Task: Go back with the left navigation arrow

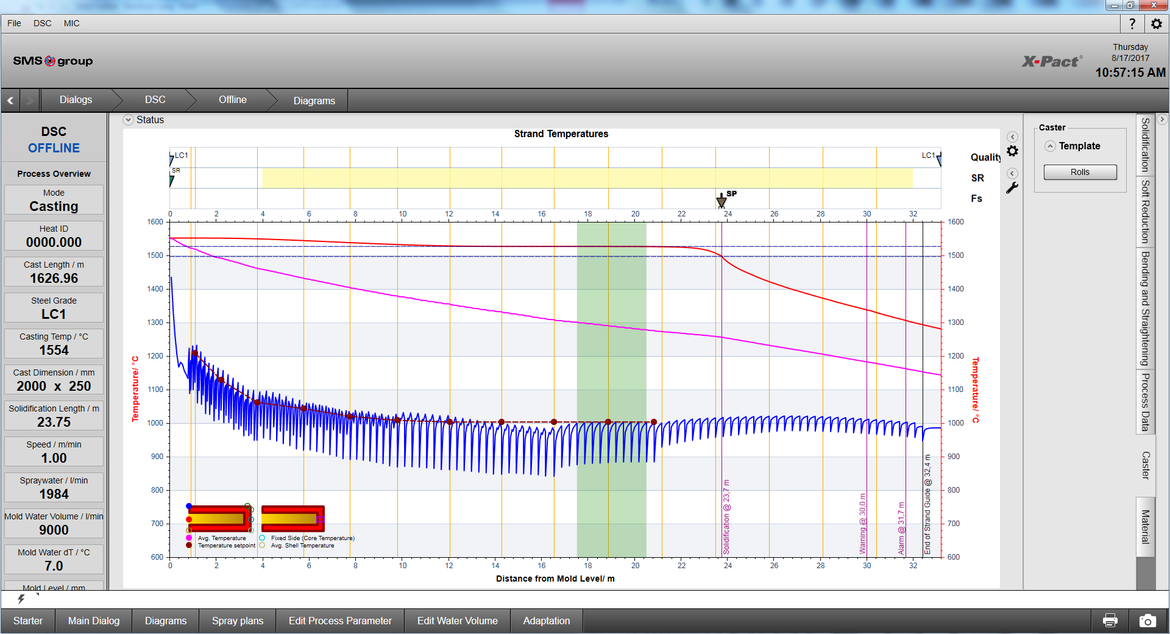Action: [x=10, y=100]
